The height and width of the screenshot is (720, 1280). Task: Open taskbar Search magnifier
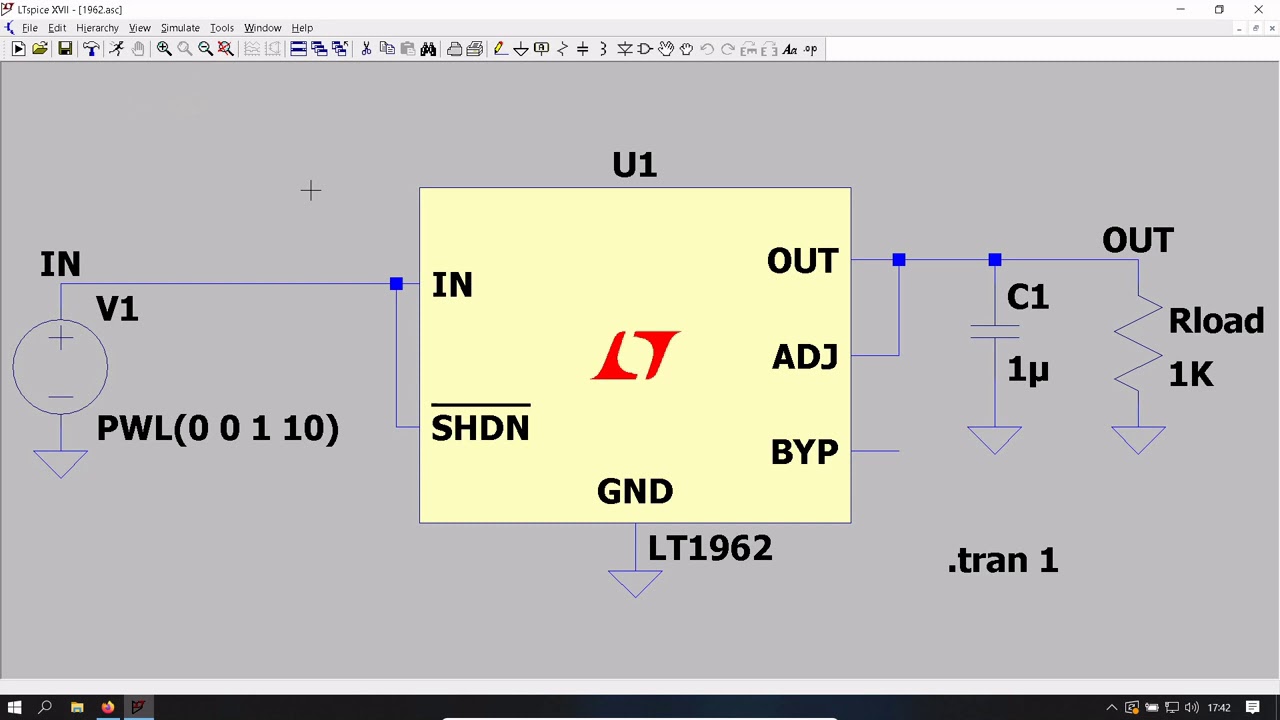45,708
